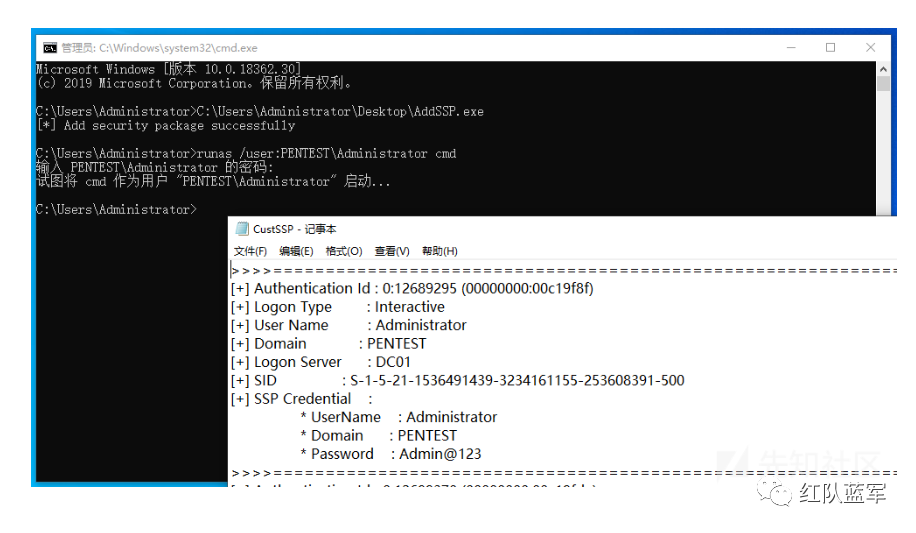Viewport: 916px width, 533px height.
Task: Click the Authentication Id 0:12689295 line
Action: coord(412,289)
